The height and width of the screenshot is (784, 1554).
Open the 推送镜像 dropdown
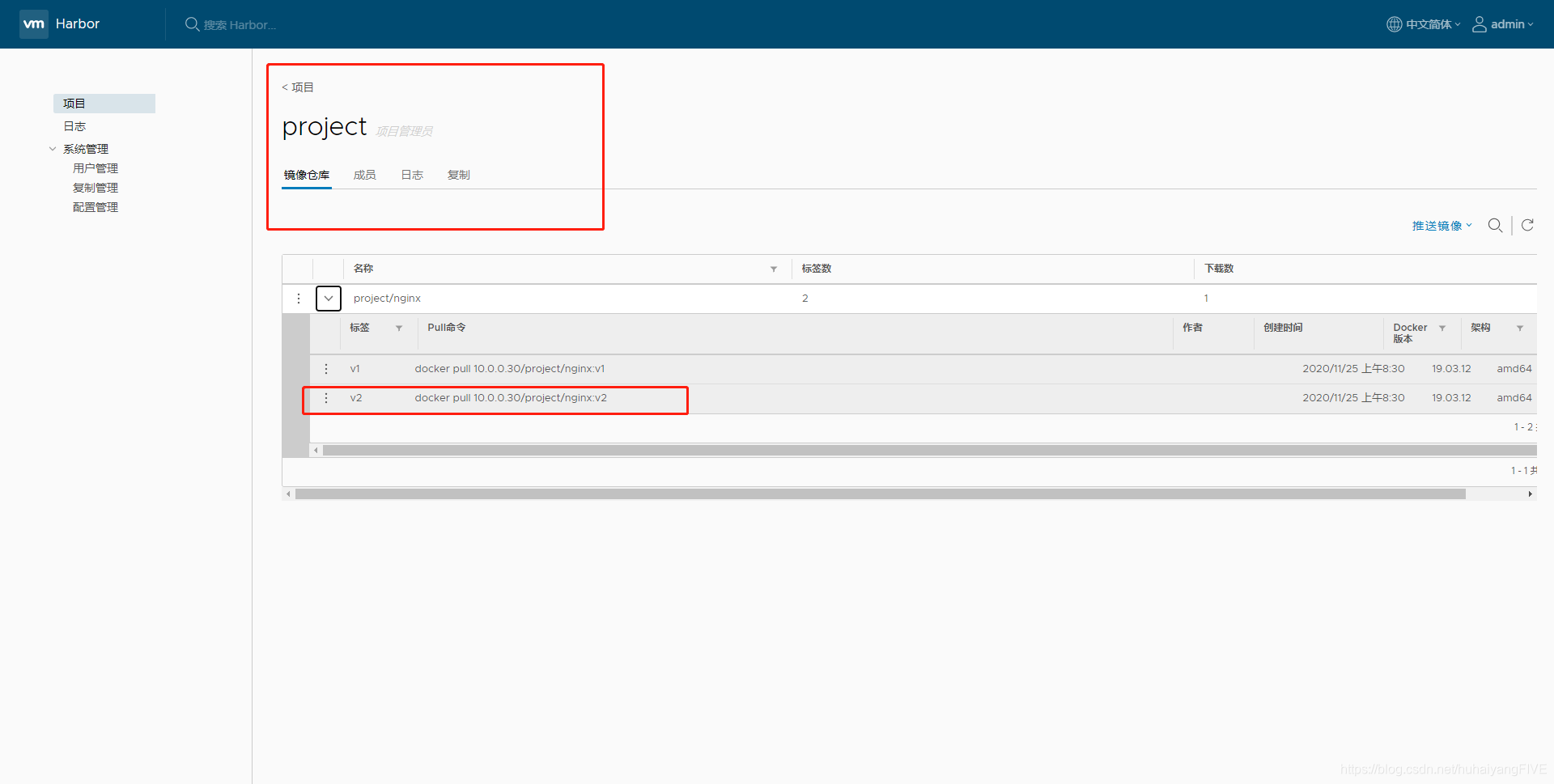[1442, 226]
